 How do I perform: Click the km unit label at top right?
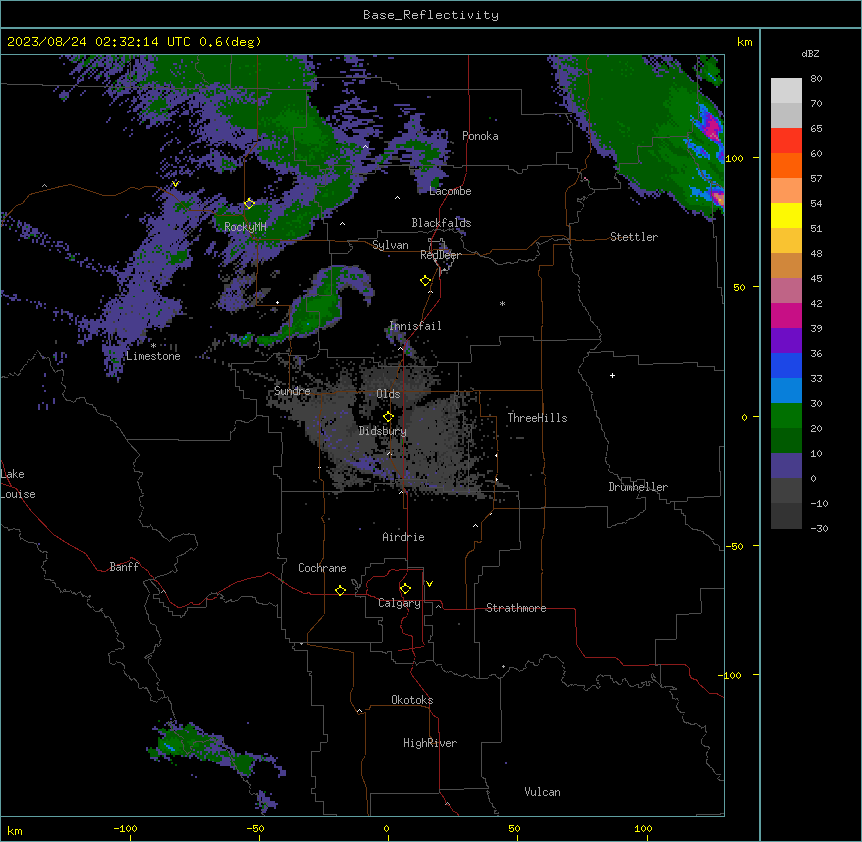[x=744, y=42]
